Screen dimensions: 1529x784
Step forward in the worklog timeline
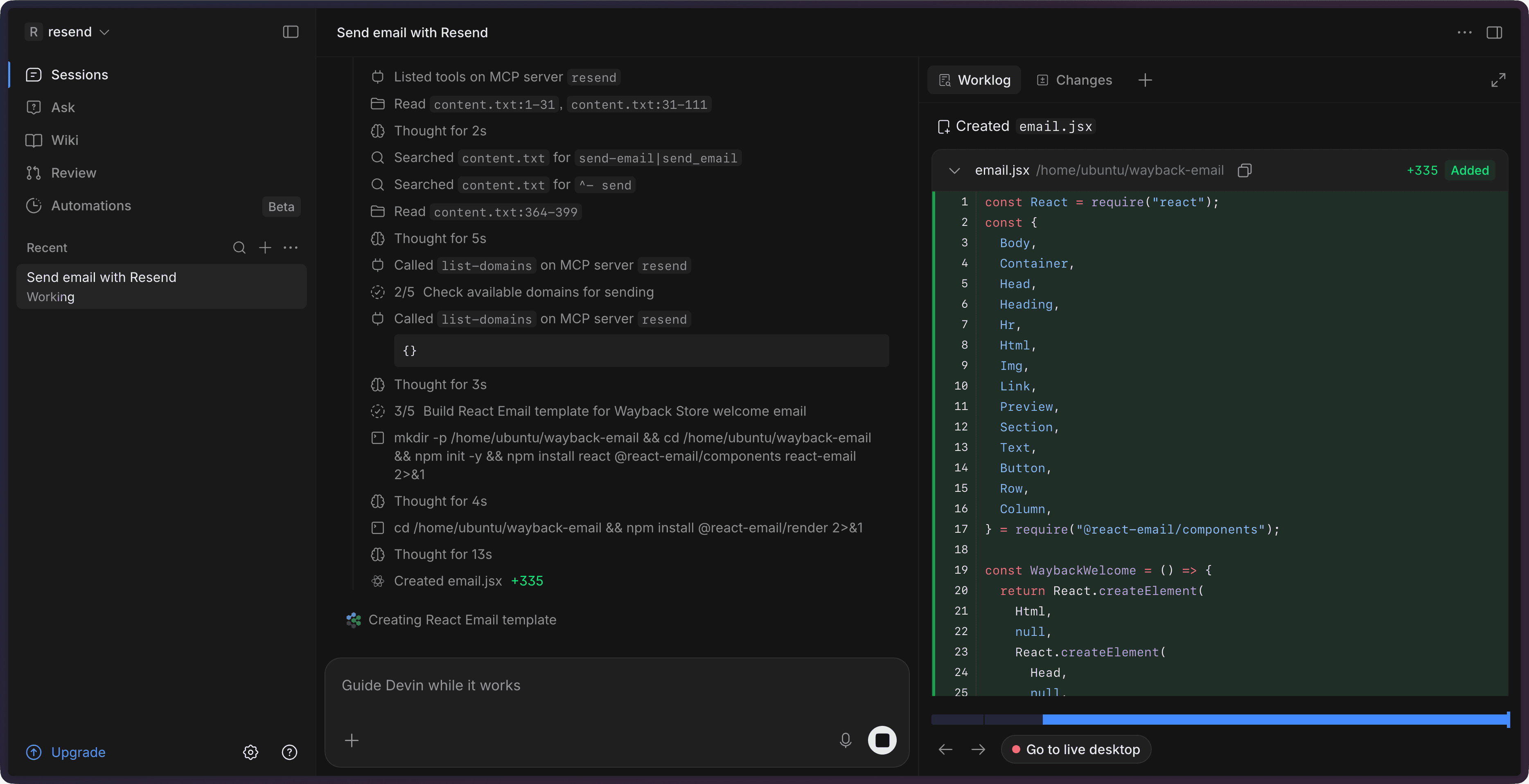tap(978, 750)
